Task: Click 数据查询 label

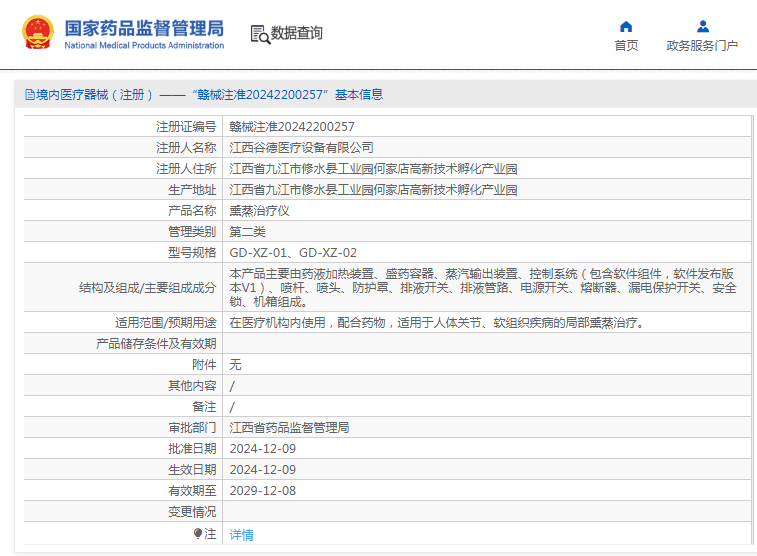Action: click(296, 33)
